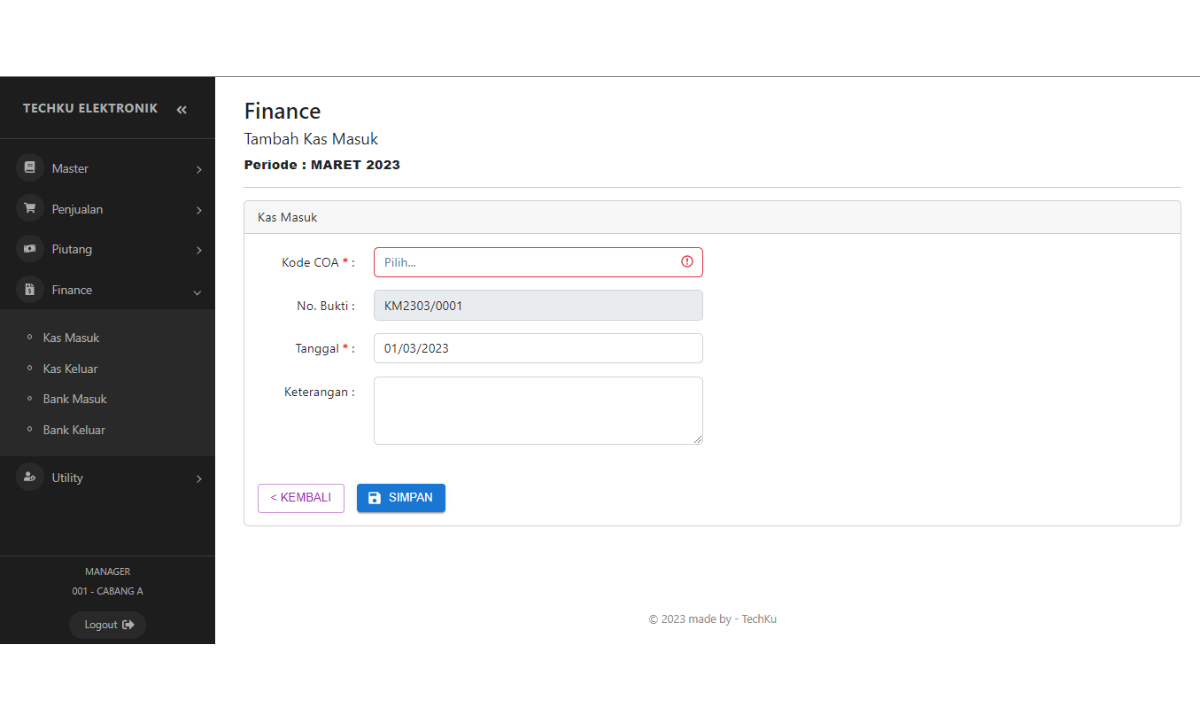Screen dimensions: 1200x720
Task: Click the KEMBALI back button
Action: (x=301, y=498)
